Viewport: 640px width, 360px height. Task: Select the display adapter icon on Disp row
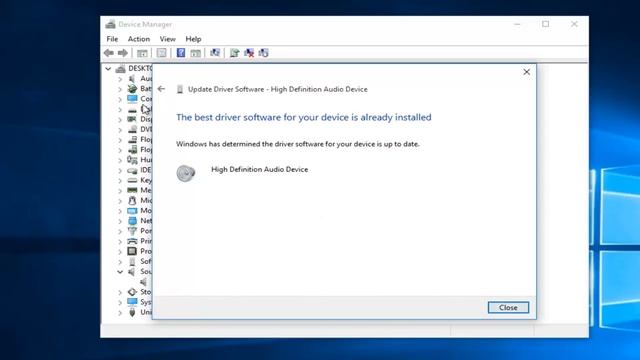point(132,119)
